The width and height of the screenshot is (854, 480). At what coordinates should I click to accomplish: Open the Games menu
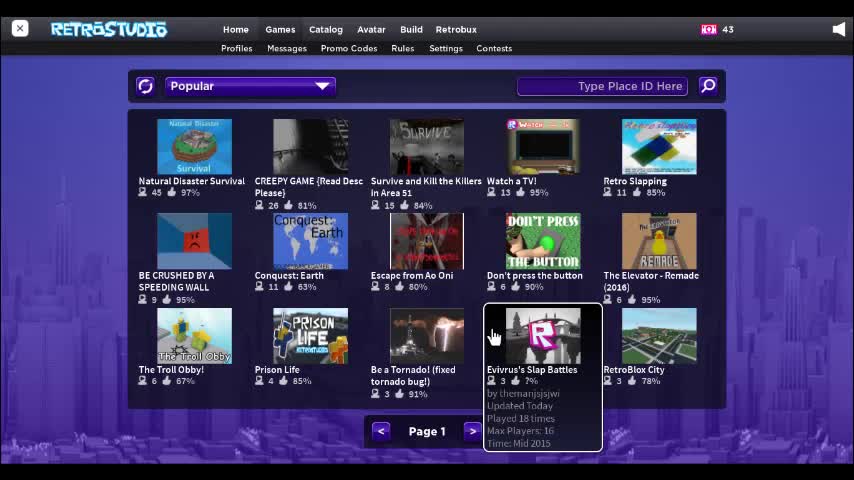pos(280,29)
